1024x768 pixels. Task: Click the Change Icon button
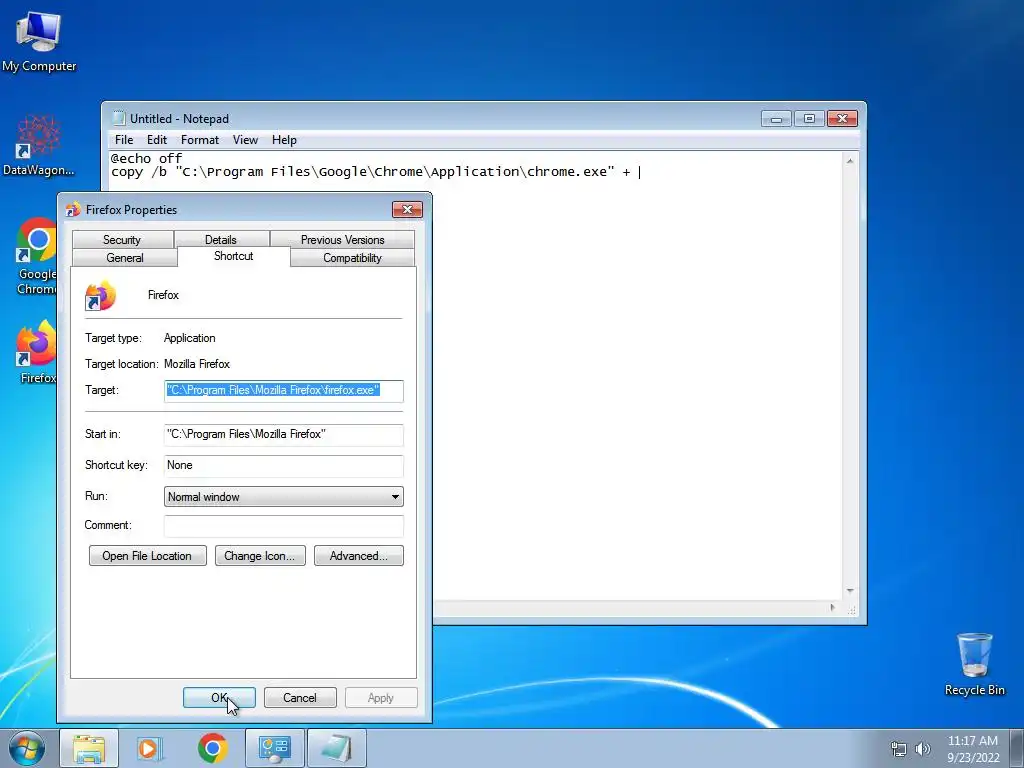(x=260, y=556)
